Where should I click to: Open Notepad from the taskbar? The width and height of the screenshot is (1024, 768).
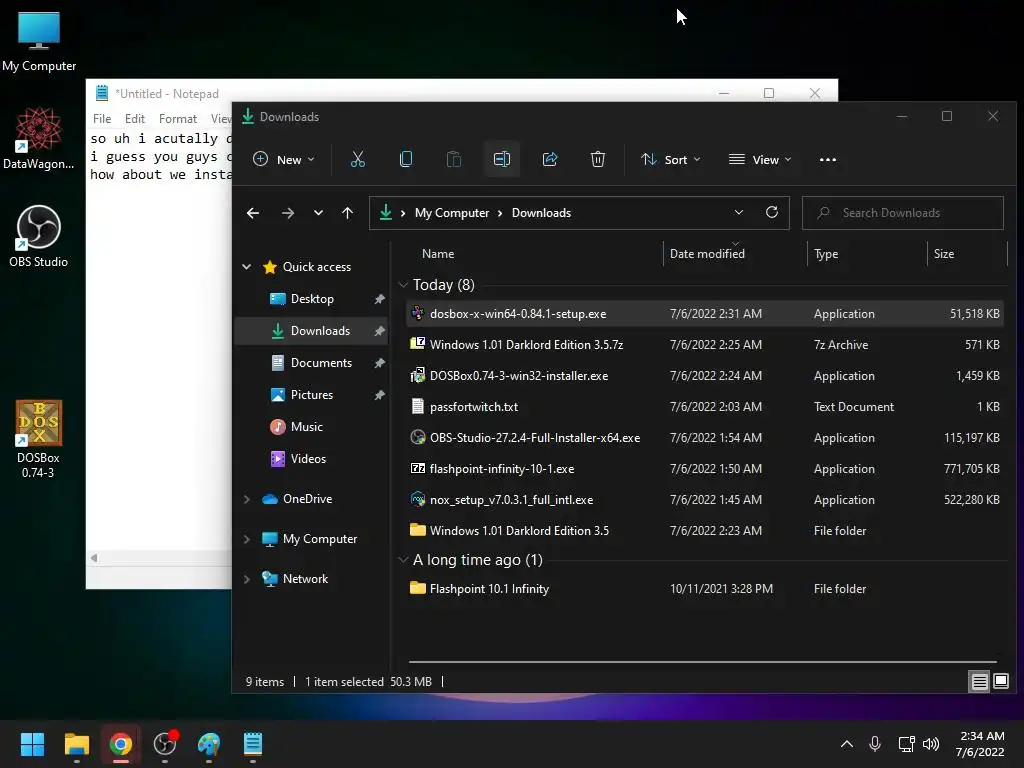[x=253, y=744]
